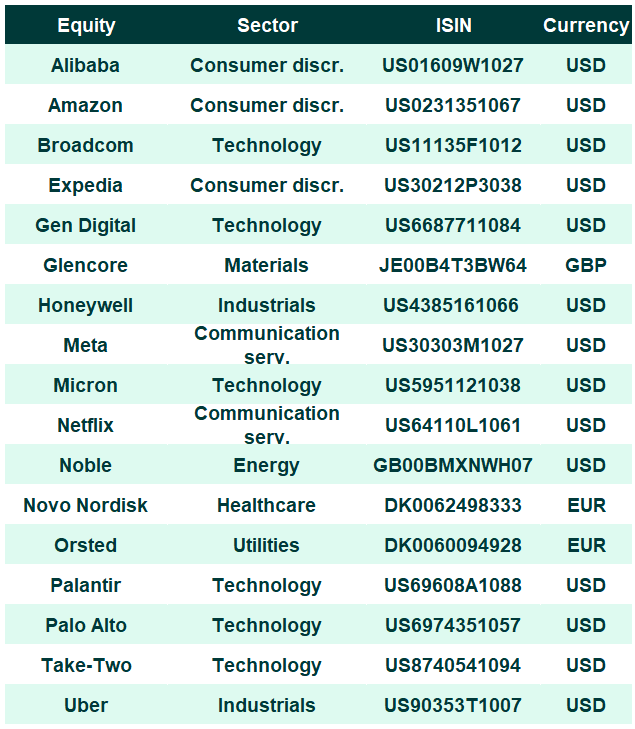Select the Orsted Utilities cell
Screen dimensions: 635x729
[266, 545]
